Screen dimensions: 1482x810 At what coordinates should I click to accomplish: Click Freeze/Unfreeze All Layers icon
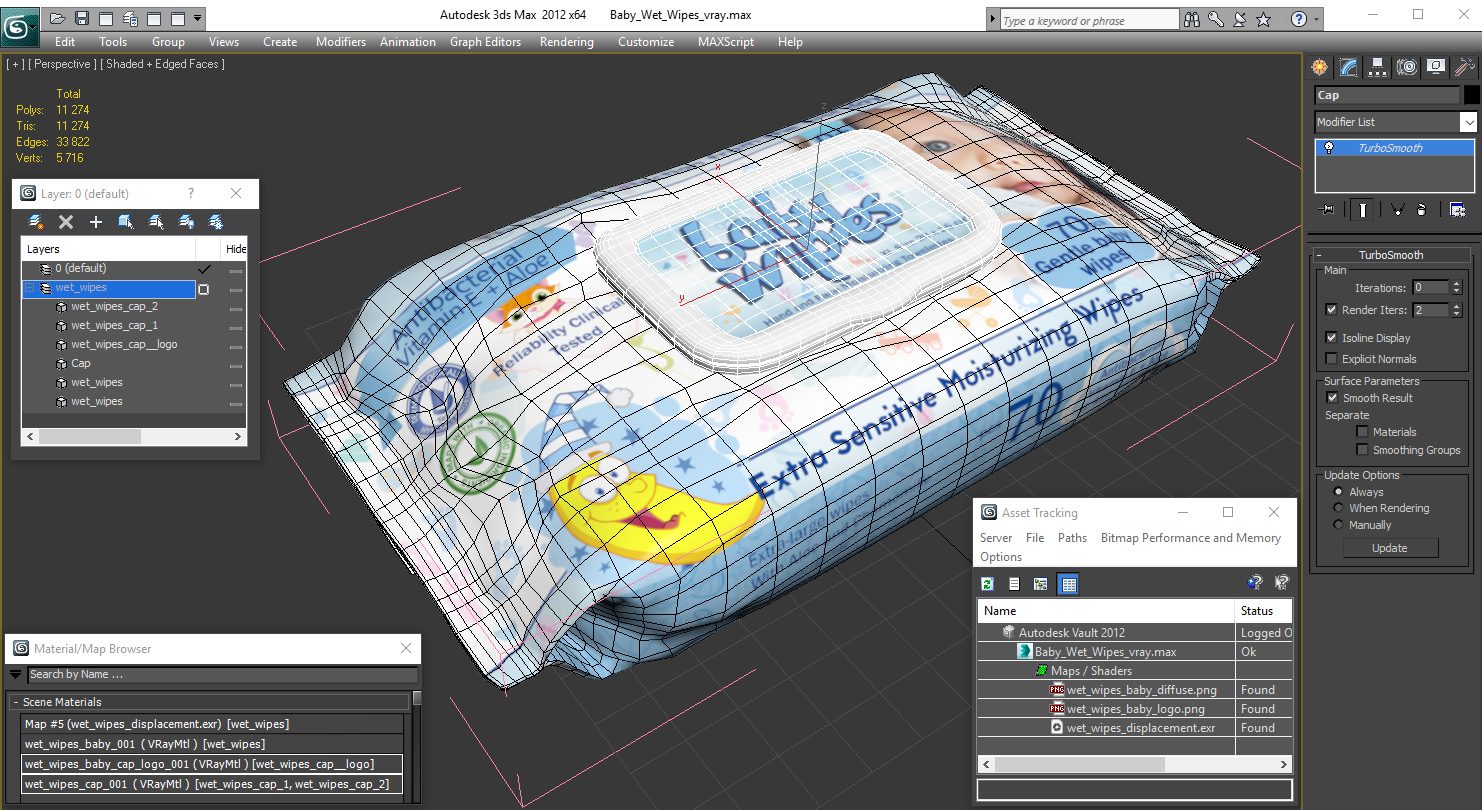(x=216, y=222)
